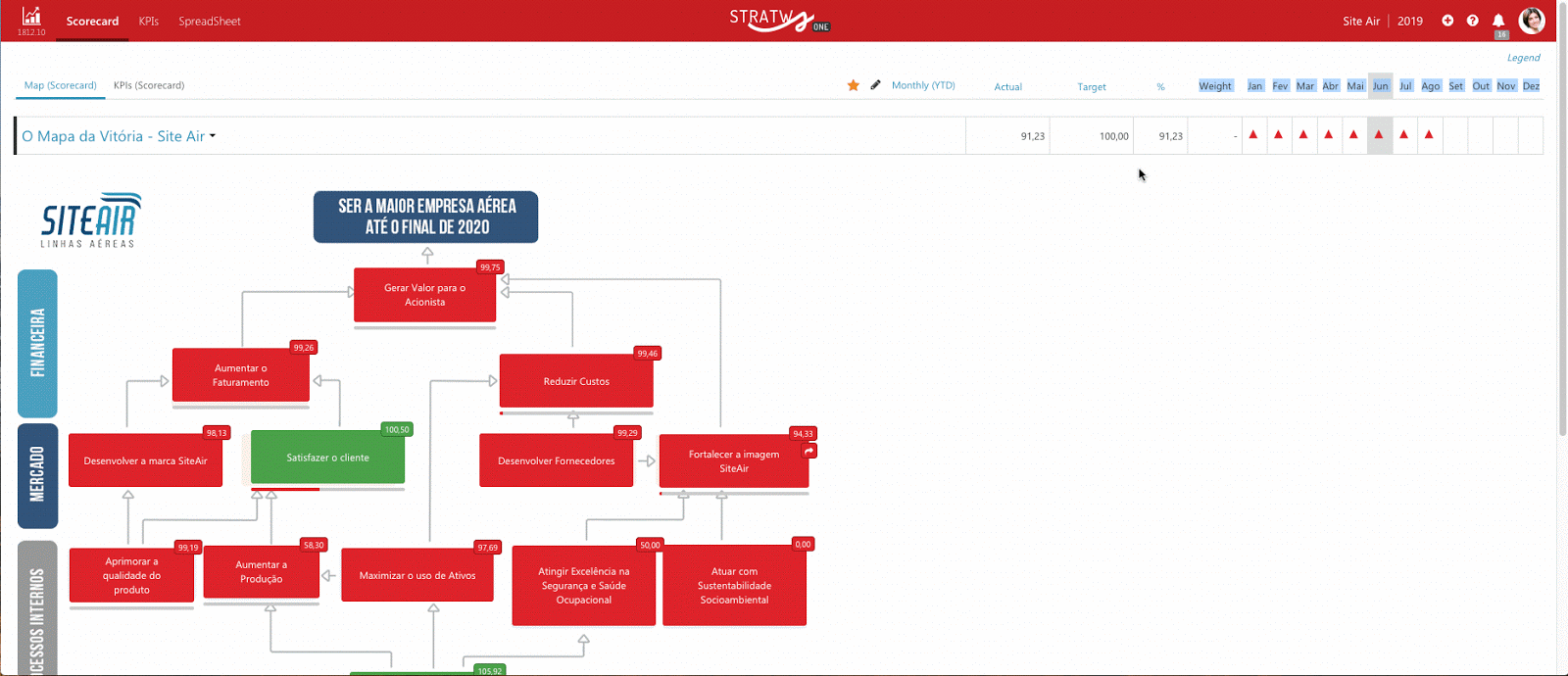
Task: Click the Weight column header
Action: 1215,86
